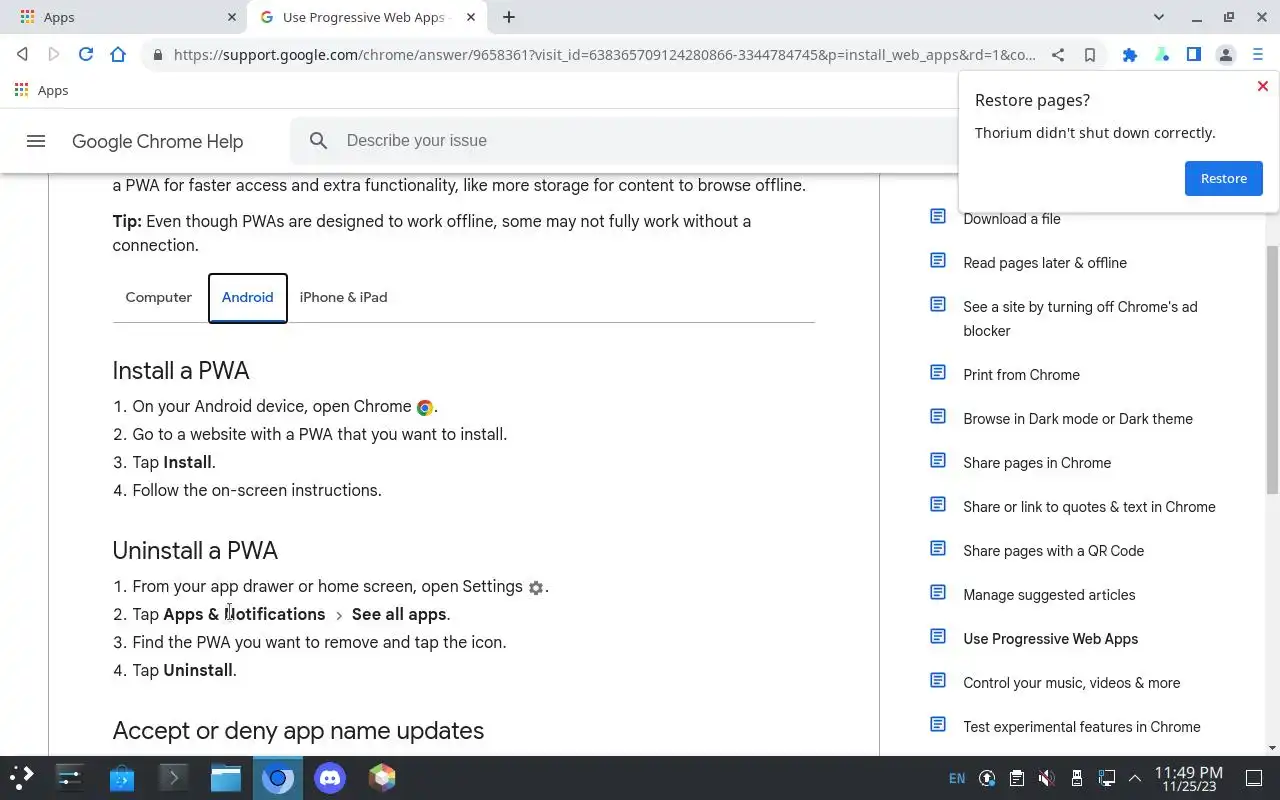Image resolution: width=1280 pixels, height=800 pixels.
Task: Close the Restore pages popup
Action: point(1263,86)
